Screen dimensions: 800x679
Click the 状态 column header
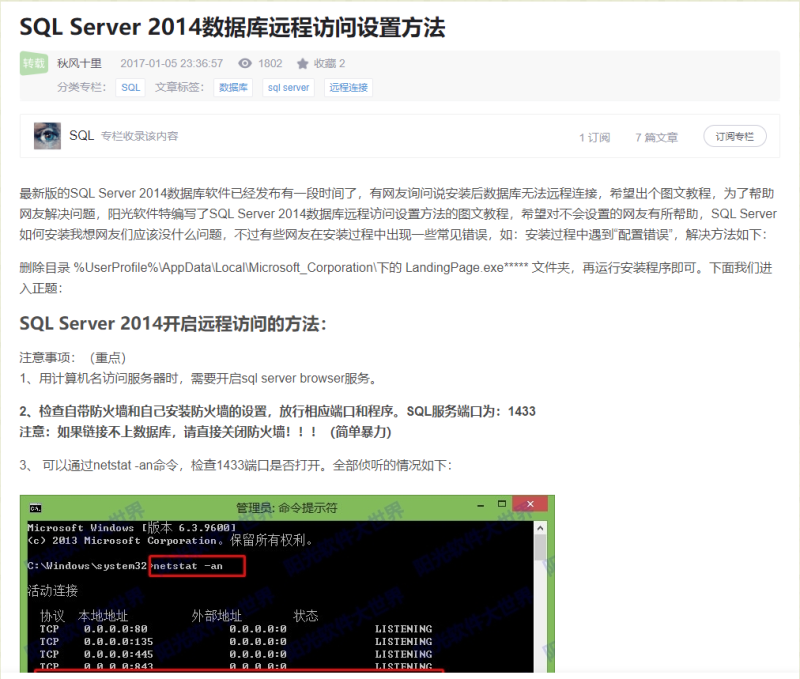(306, 616)
